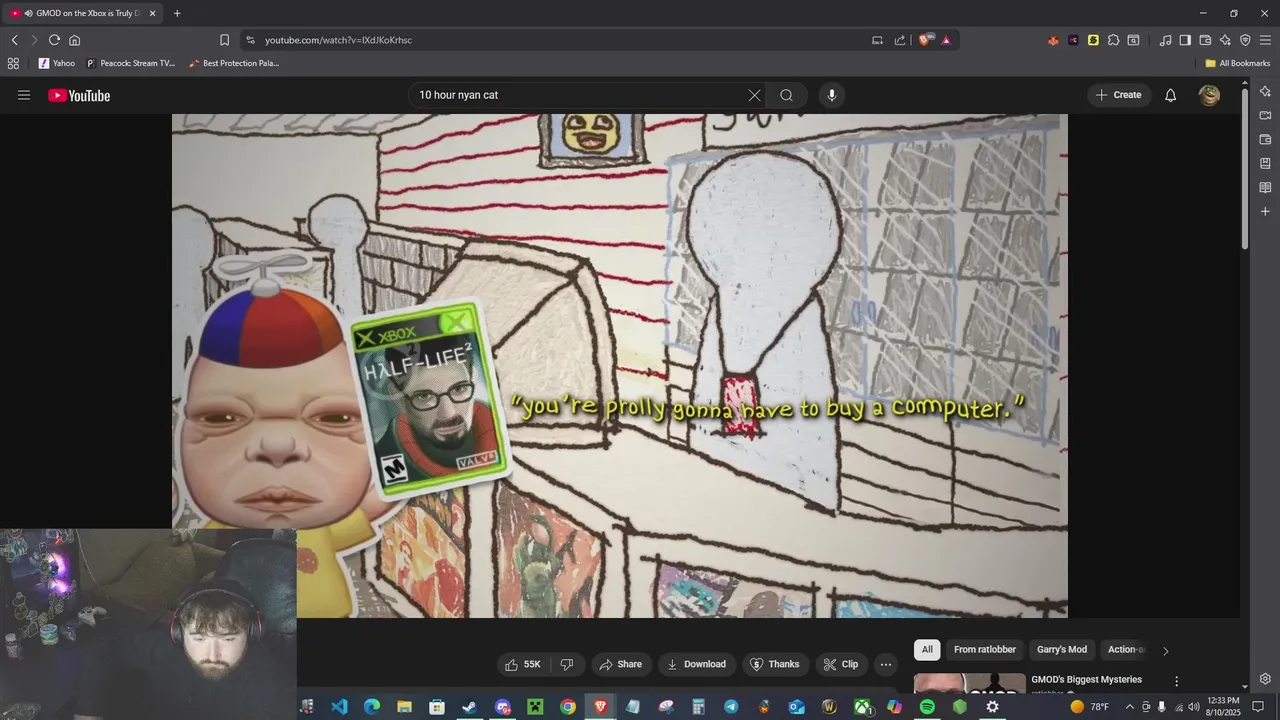1280x720 pixels.
Task: Select the From ratlobber chip
Action: coord(985,649)
